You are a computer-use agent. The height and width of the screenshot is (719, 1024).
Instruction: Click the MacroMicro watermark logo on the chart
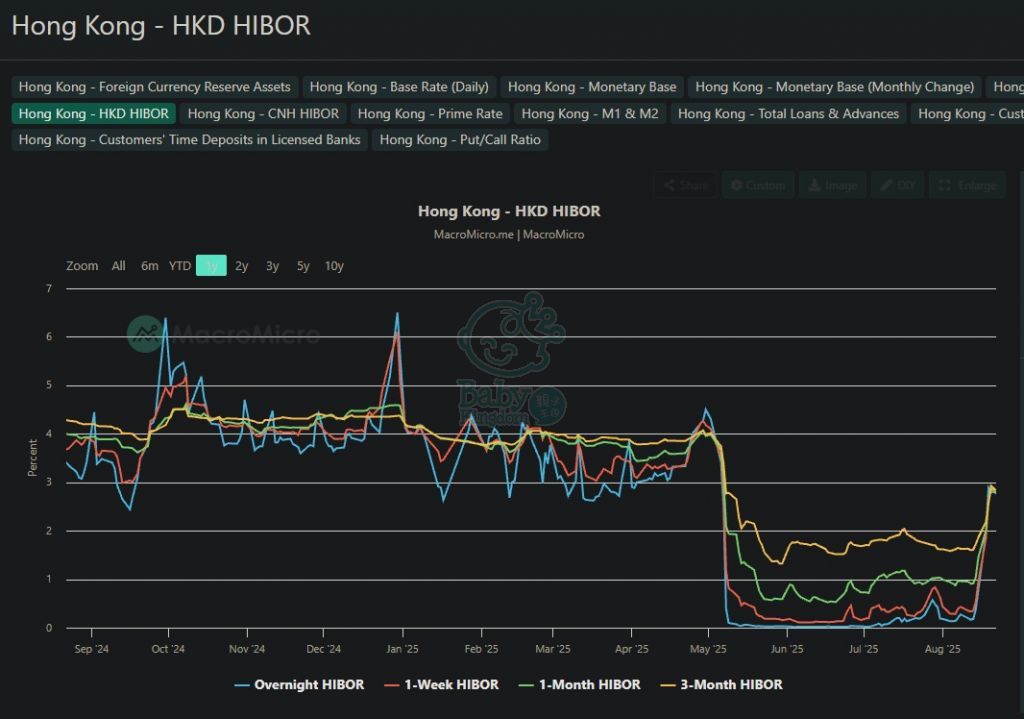[224, 334]
